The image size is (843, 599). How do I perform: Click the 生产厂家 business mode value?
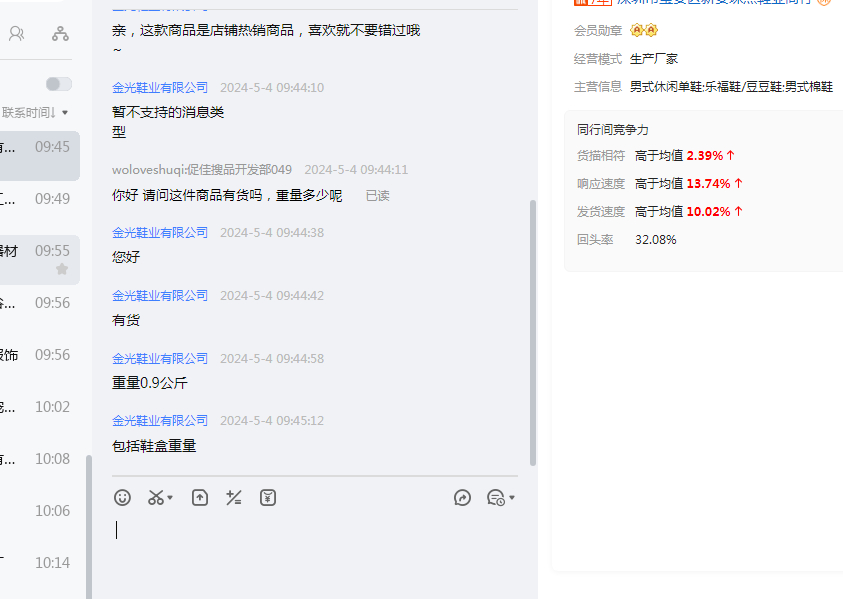[654, 59]
